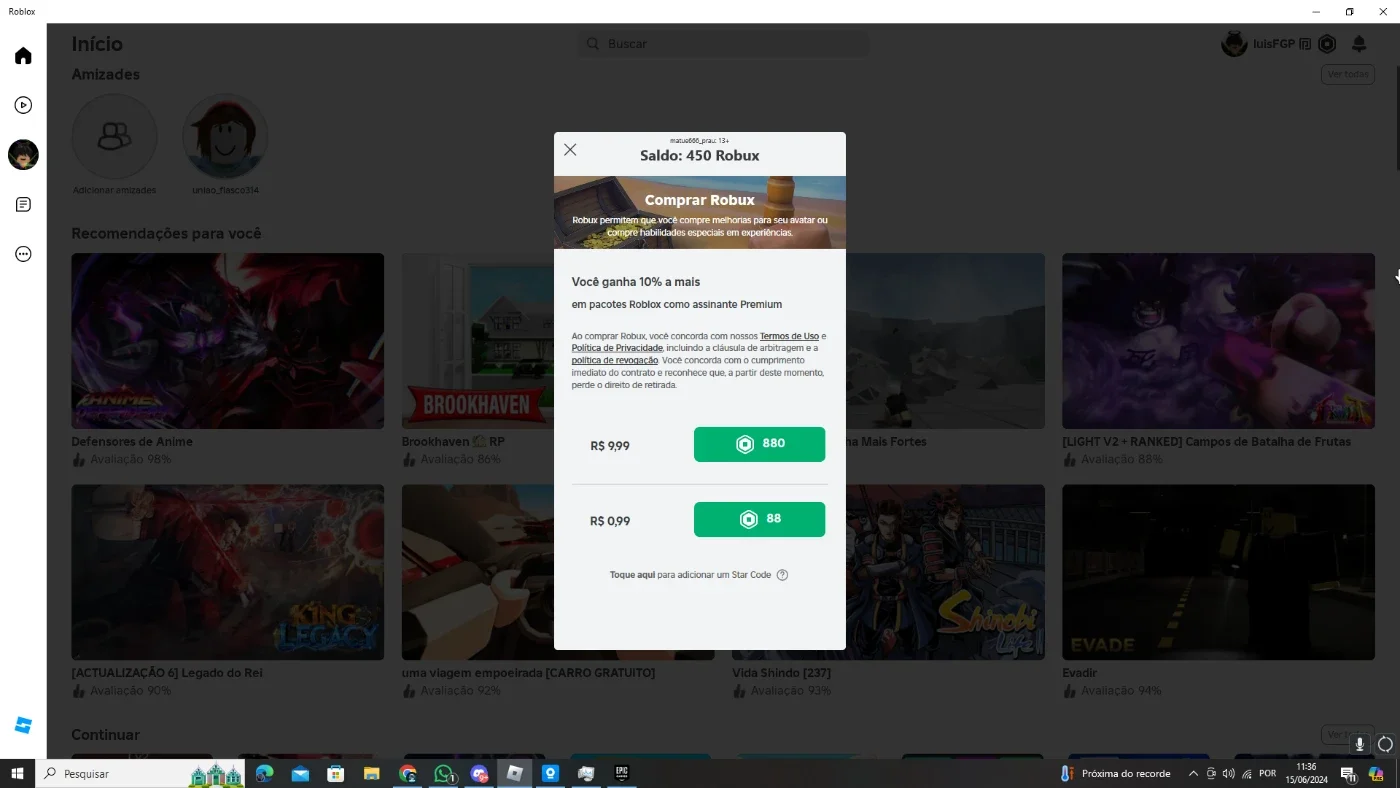
Task: Open the Mail app from taskbar
Action: point(300,774)
